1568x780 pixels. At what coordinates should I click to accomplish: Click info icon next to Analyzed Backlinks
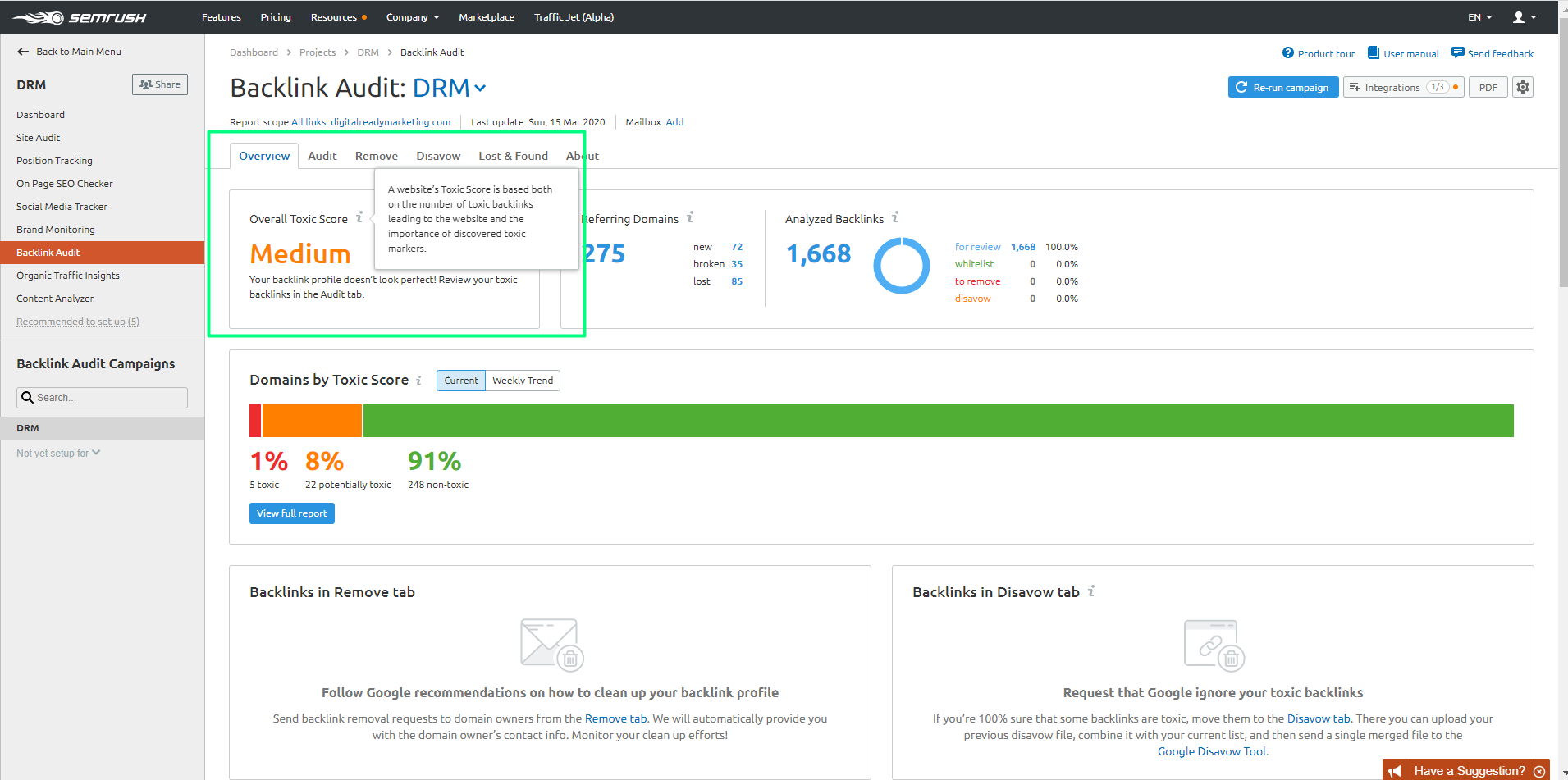(895, 218)
